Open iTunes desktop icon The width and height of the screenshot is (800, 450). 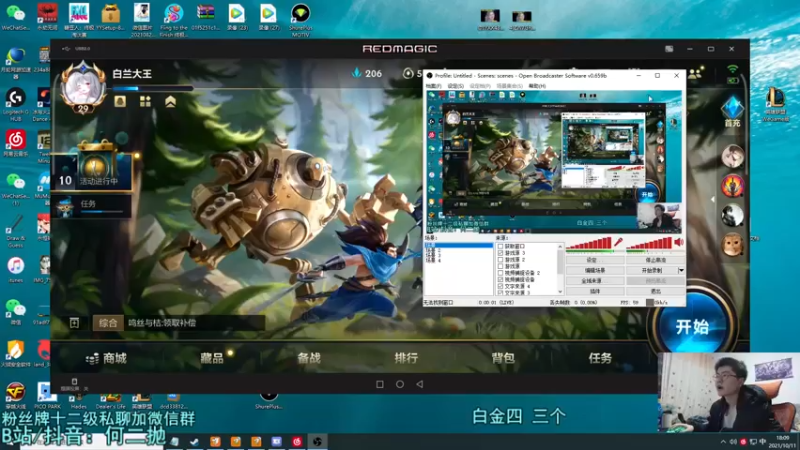[x=15, y=270]
